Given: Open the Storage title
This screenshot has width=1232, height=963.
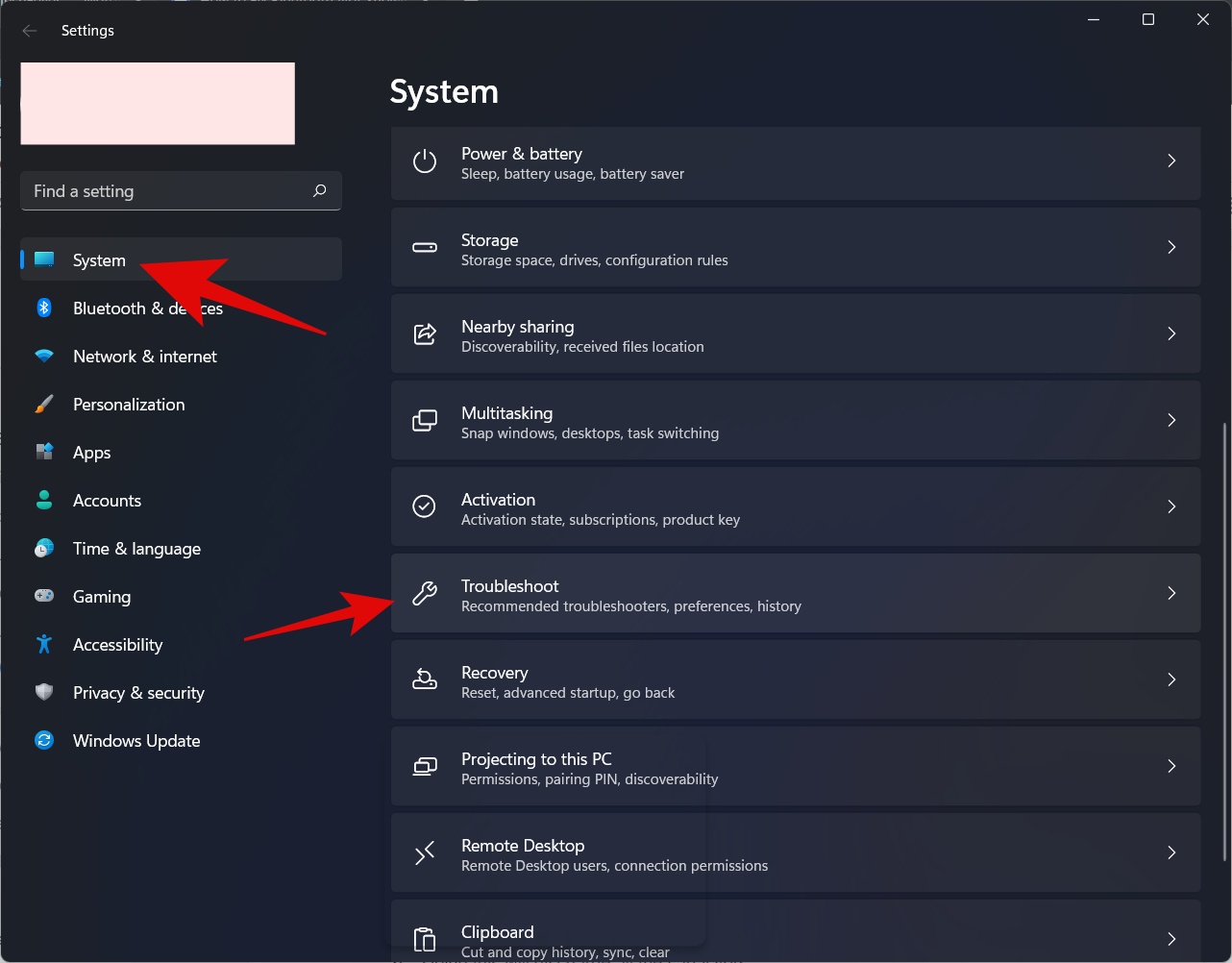Looking at the screenshot, I should click(x=490, y=240).
